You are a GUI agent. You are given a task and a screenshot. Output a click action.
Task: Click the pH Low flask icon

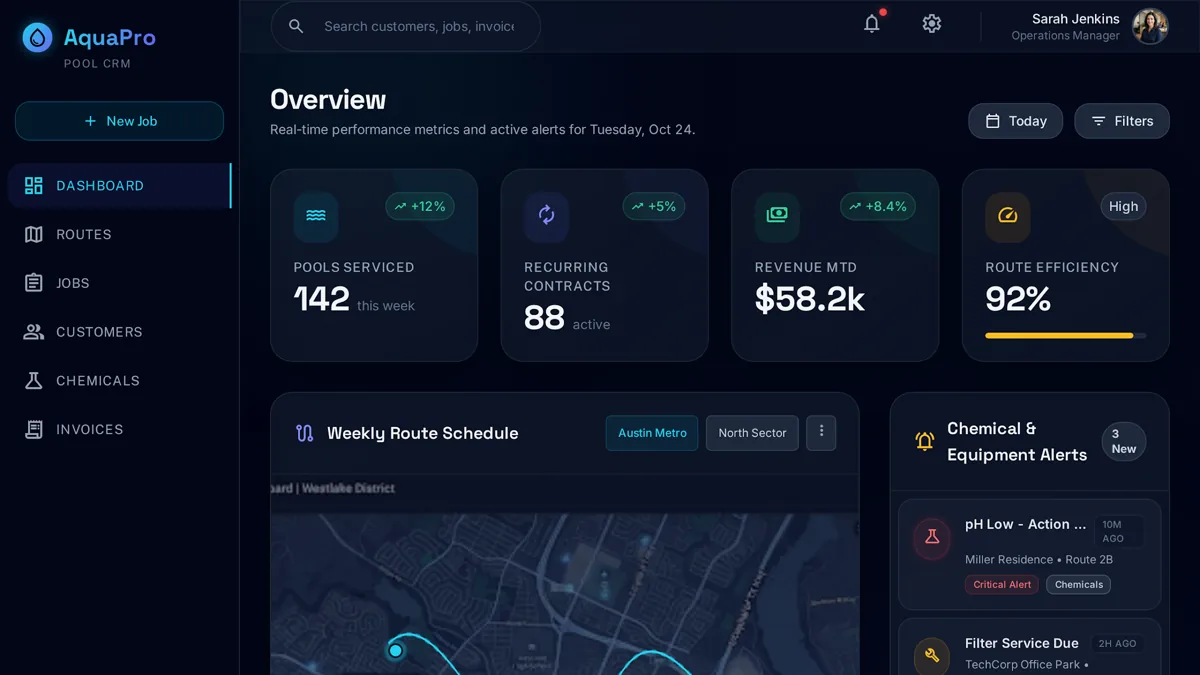tap(932, 538)
